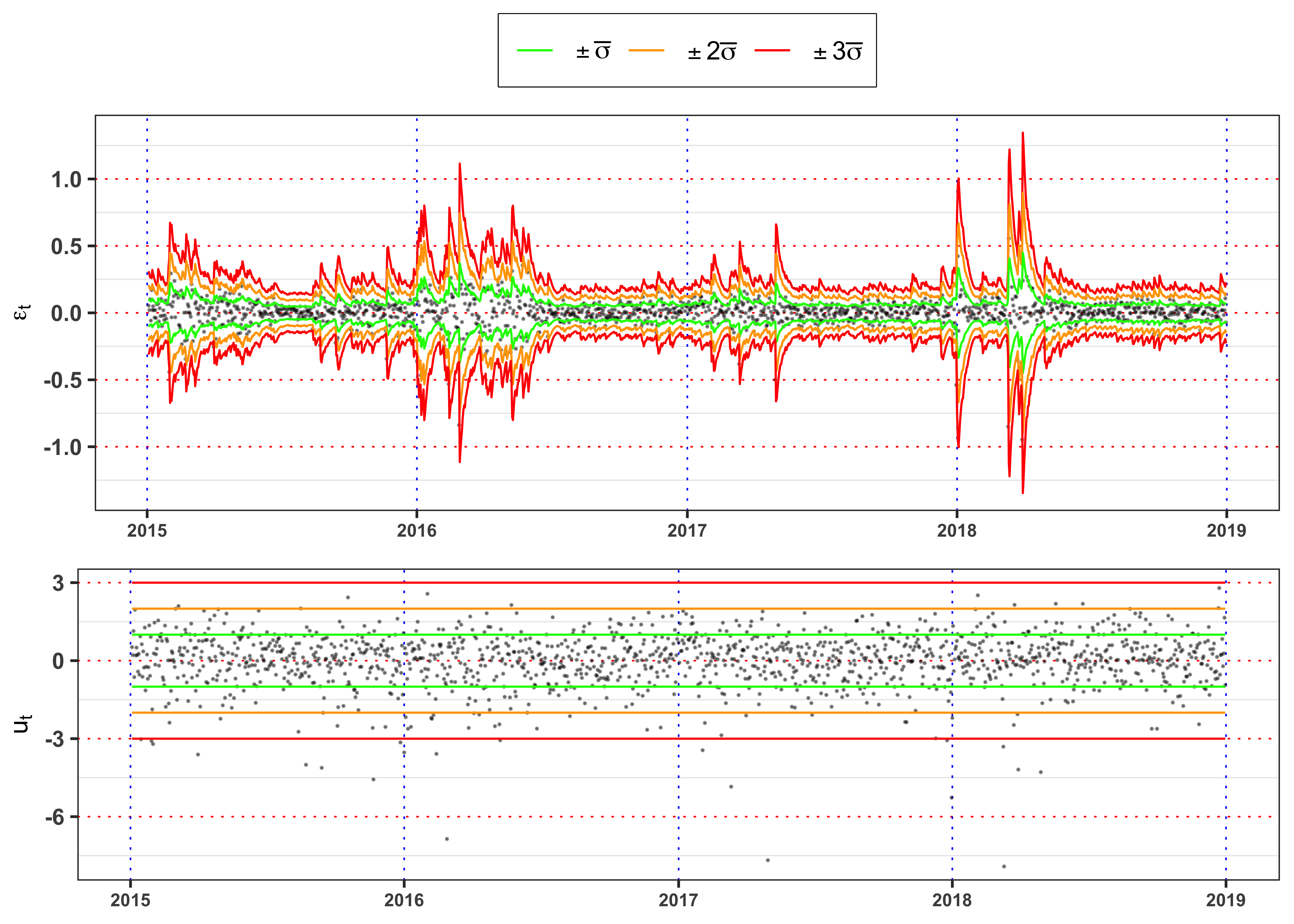Click the 2017 x-axis label of the top plot
1294x924 pixels.
[x=687, y=531]
